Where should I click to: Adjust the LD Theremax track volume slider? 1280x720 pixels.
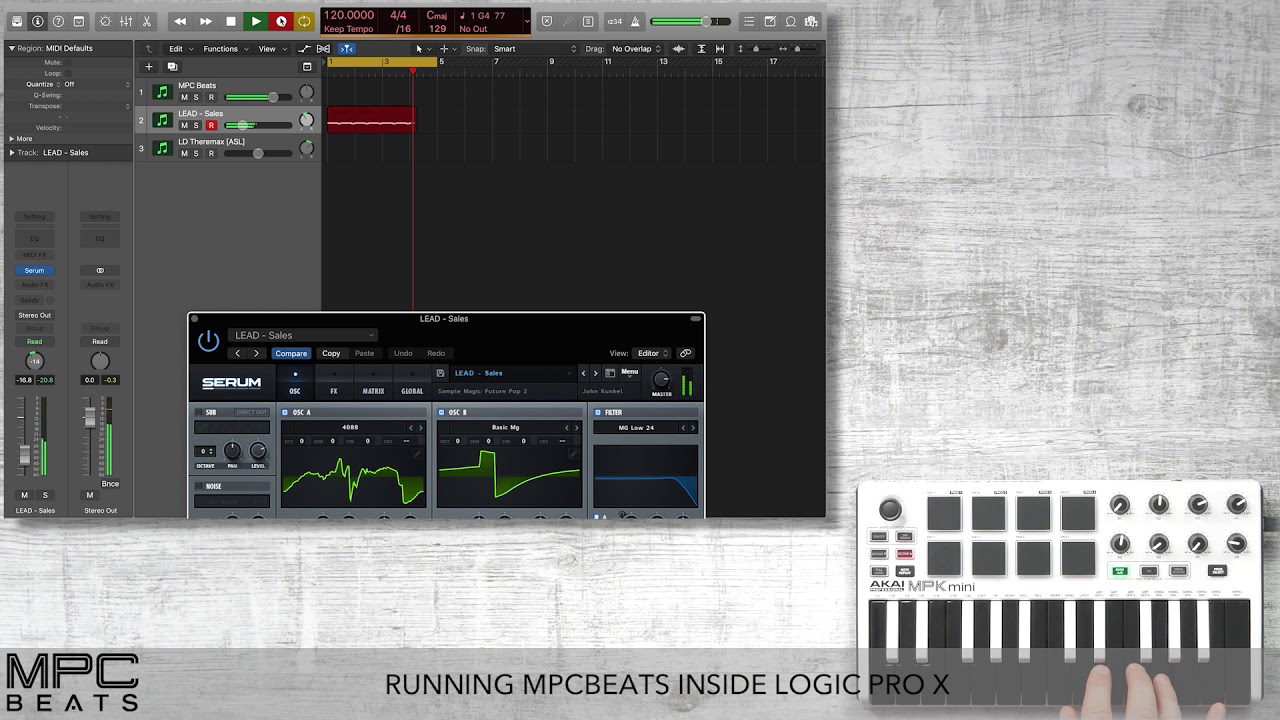coord(258,153)
